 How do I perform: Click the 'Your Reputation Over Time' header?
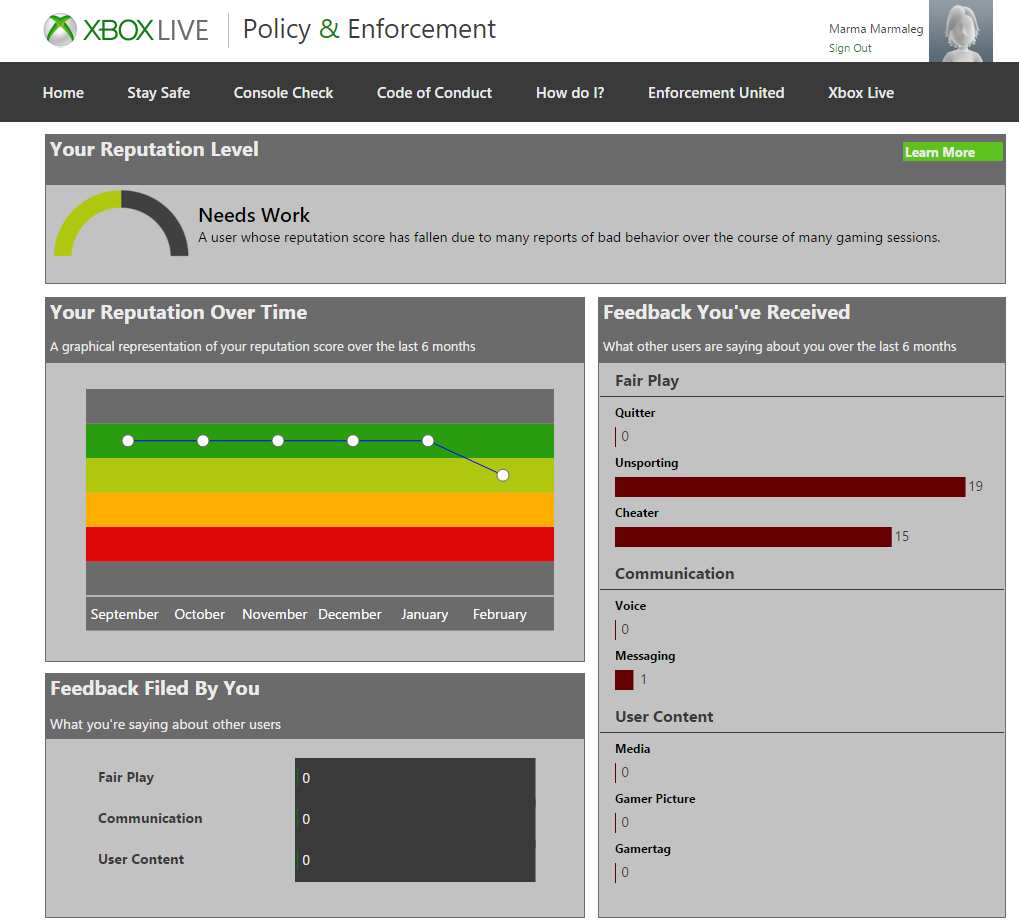tap(178, 313)
